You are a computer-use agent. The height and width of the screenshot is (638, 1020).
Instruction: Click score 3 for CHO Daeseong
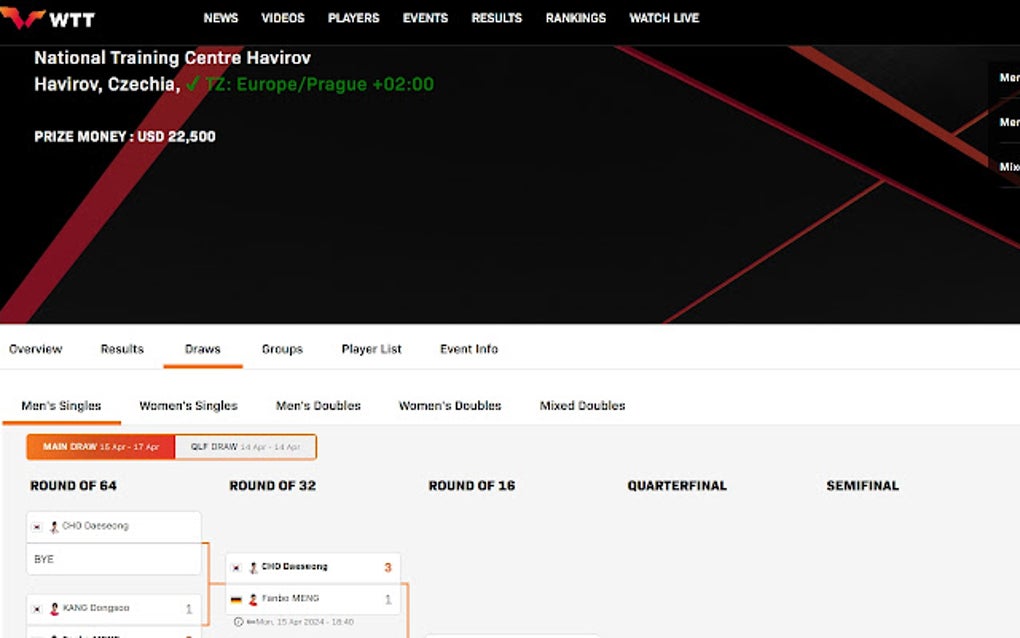click(388, 568)
